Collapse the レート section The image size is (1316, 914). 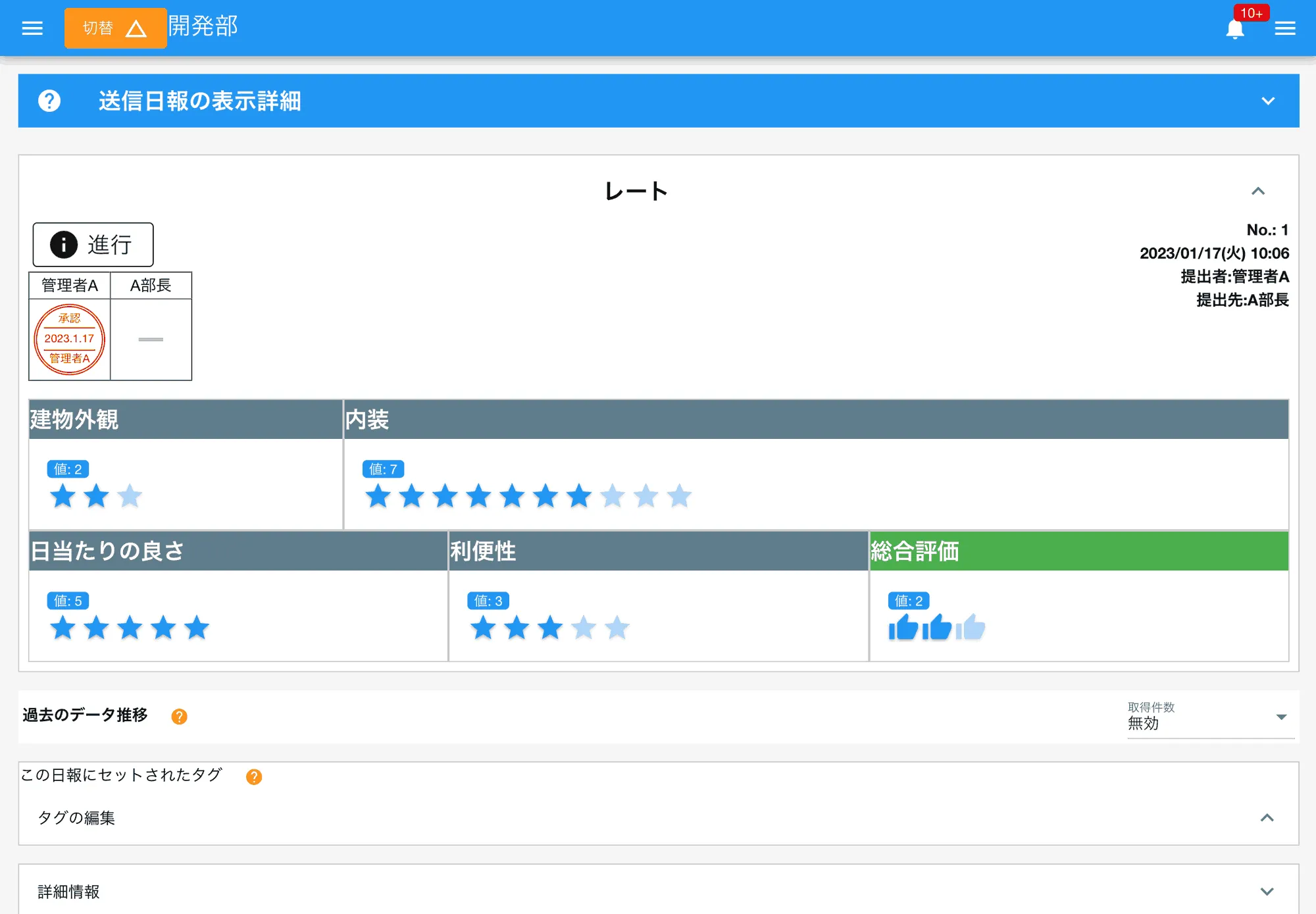click(x=1258, y=191)
